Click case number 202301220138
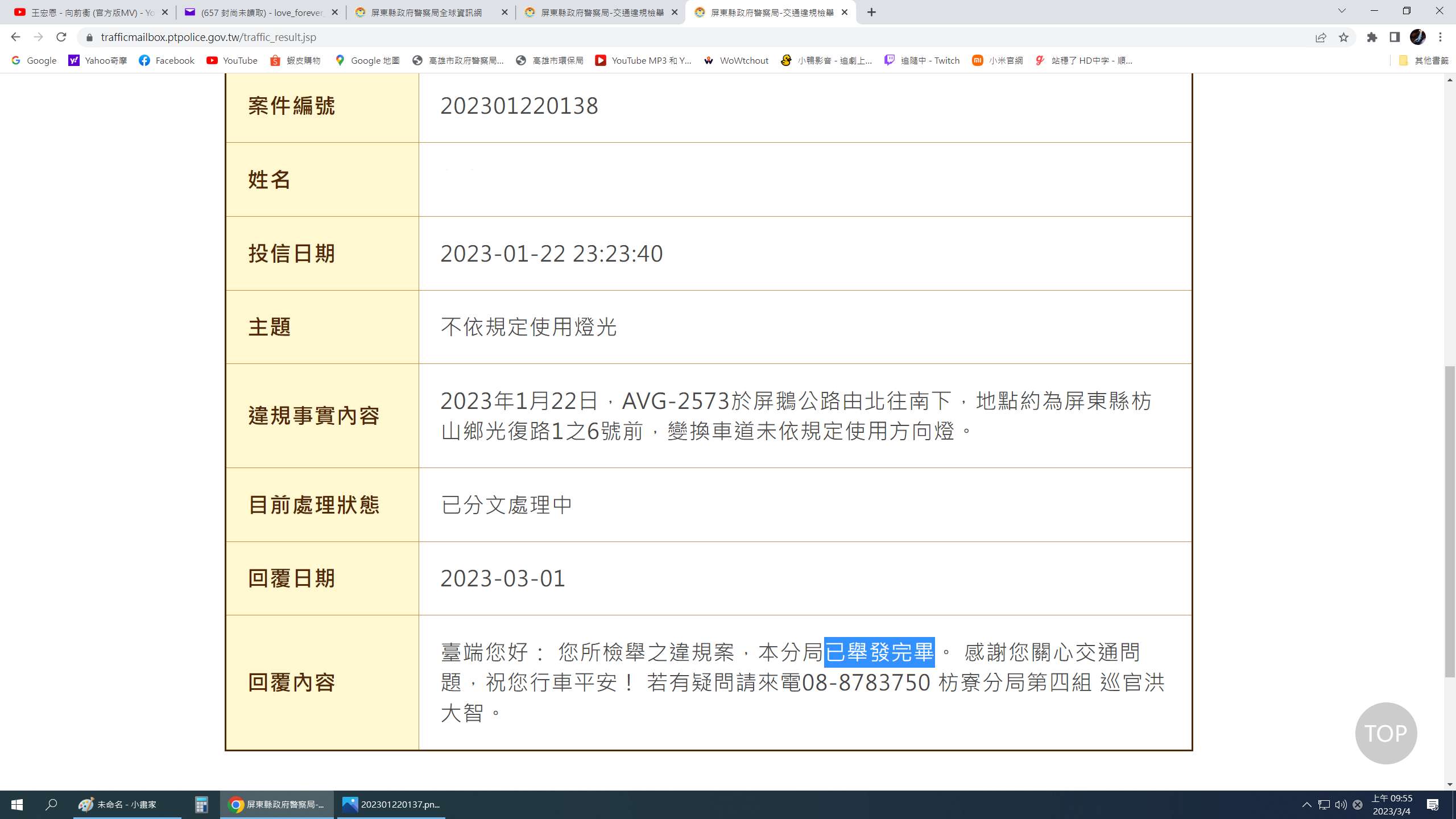Image resolution: width=1456 pixels, height=819 pixels. pos(519,106)
